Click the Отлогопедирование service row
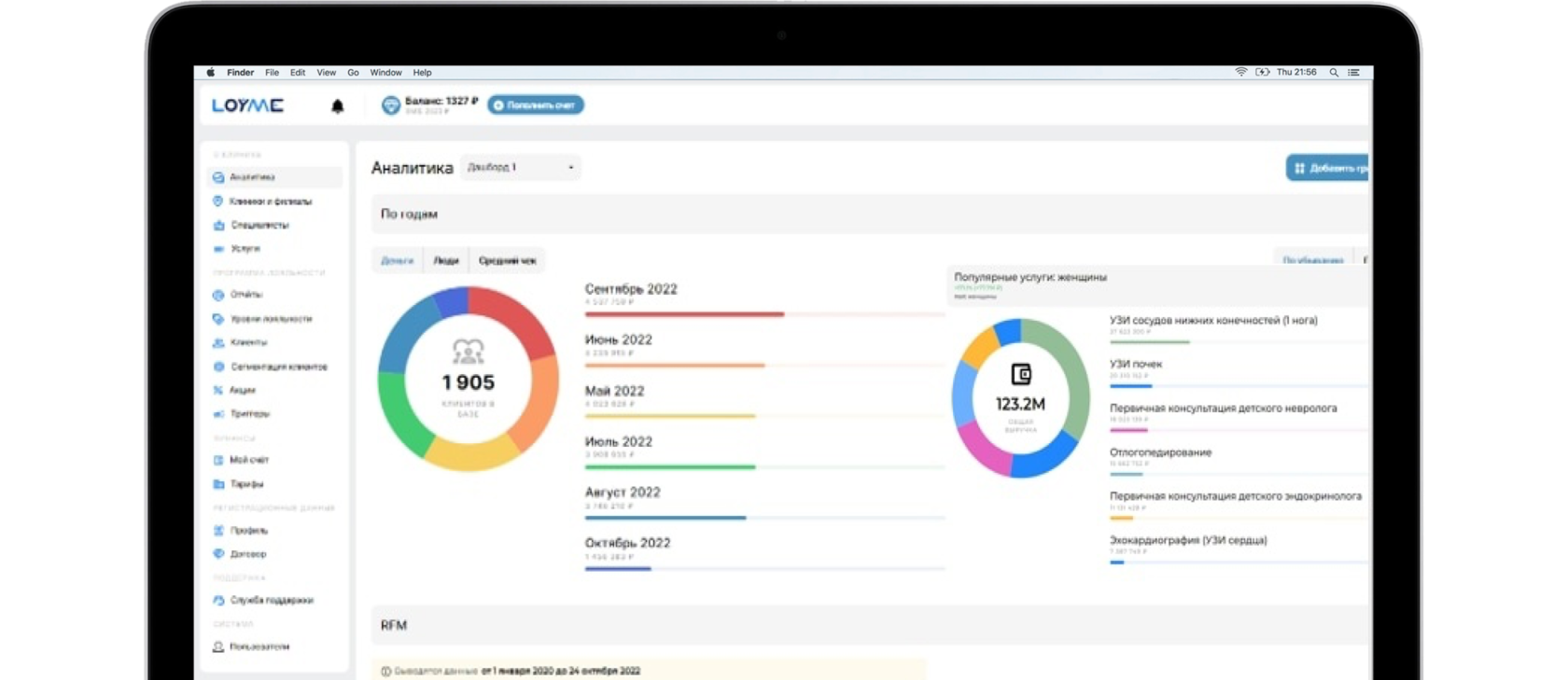Image resolution: width=1568 pixels, height=680 pixels. (x=1239, y=462)
